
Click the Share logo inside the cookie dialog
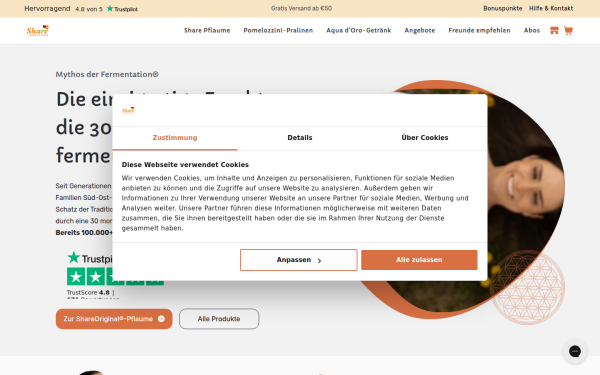pos(128,110)
